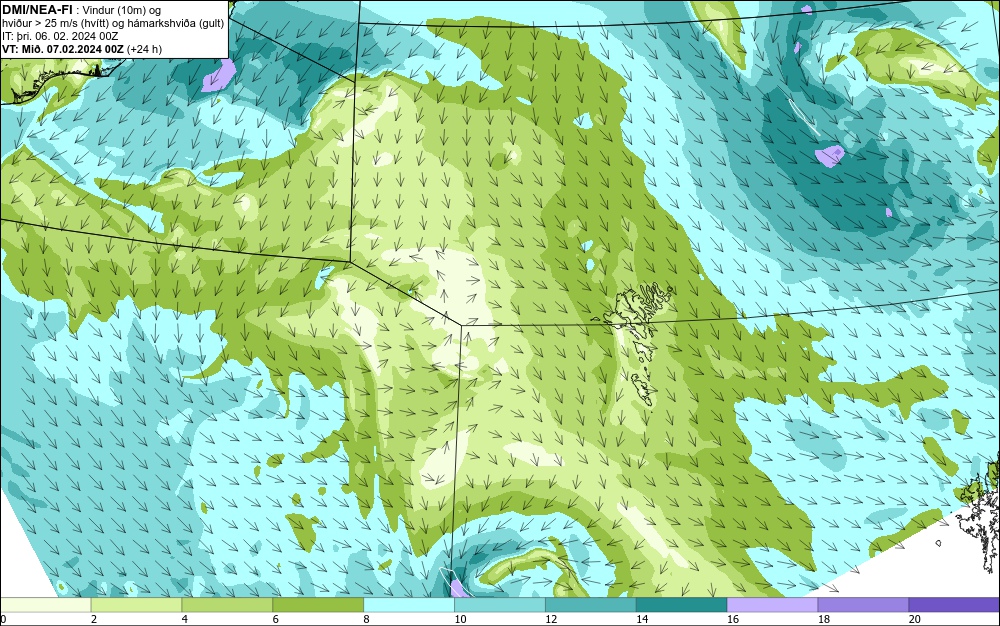Click the legend value label 10
The image size is (1000, 626).
tap(460, 619)
